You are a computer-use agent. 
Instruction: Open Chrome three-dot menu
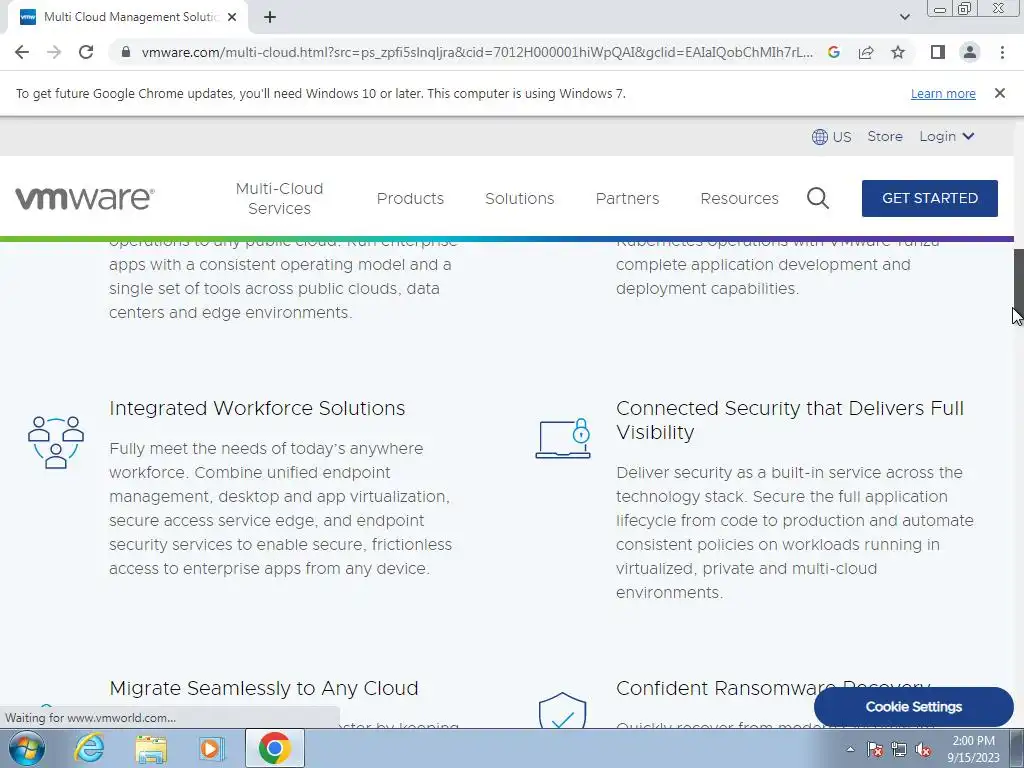(1002, 52)
